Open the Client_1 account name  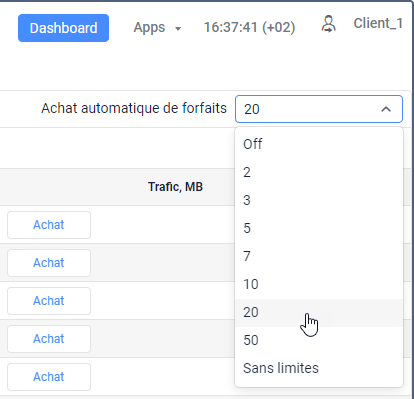378,23
